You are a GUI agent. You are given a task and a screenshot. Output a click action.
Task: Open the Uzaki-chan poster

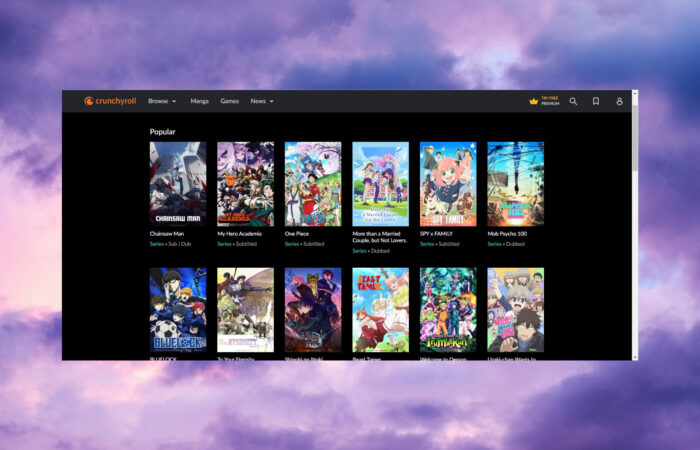click(516, 310)
